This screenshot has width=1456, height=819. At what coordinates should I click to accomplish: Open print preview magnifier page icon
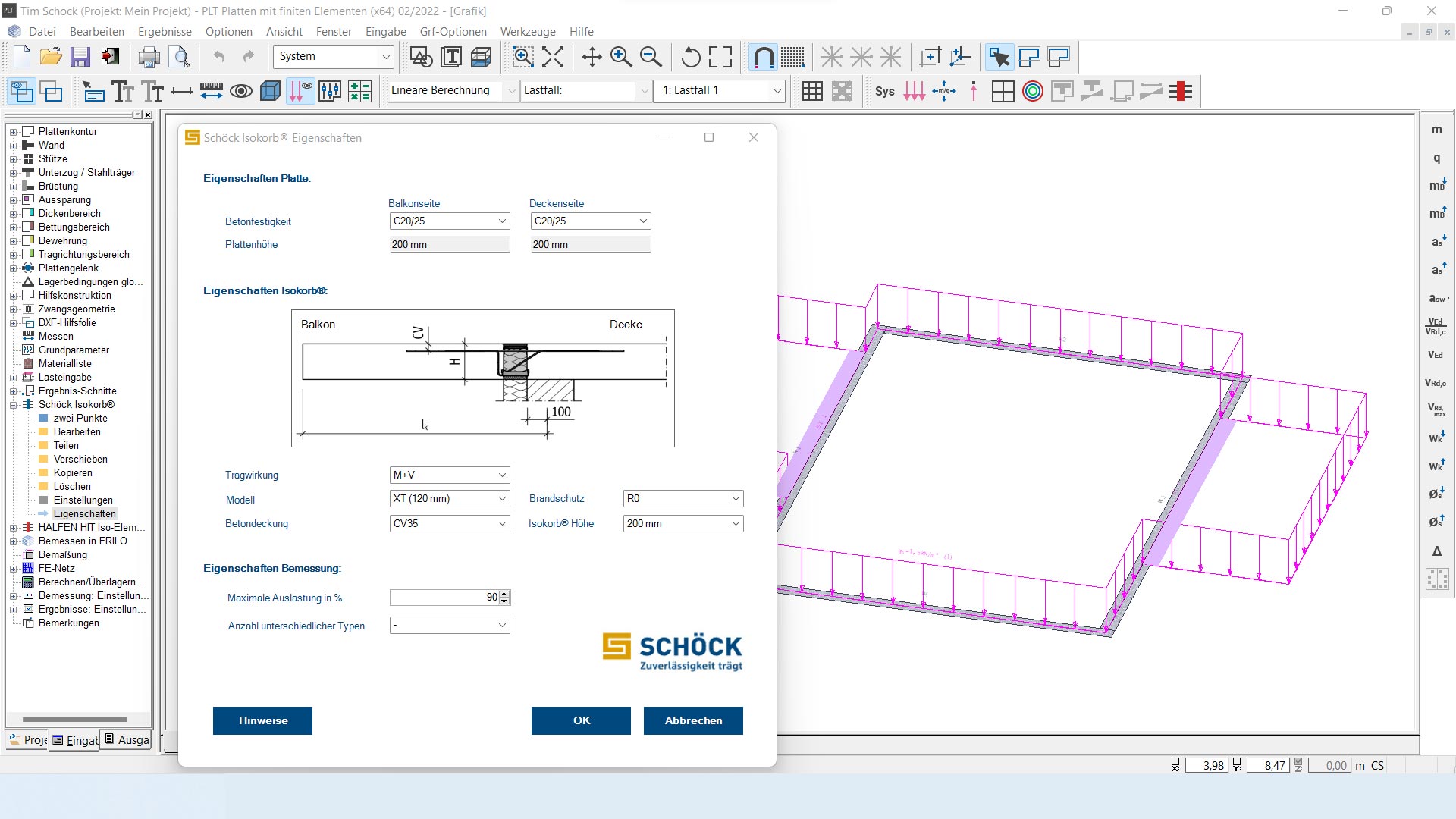pyautogui.click(x=180, y=57)
